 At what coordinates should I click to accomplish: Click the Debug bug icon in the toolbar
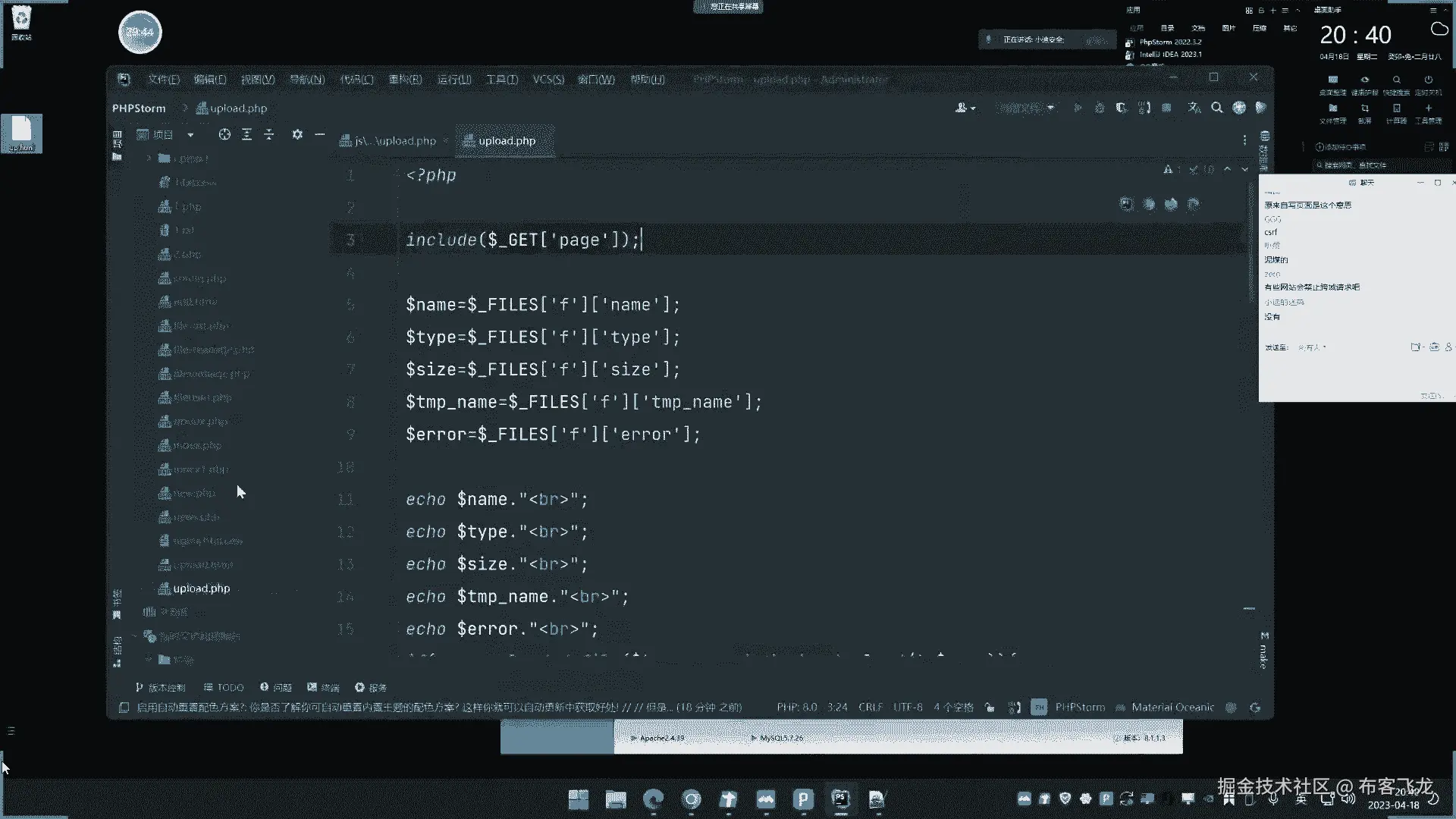pyautogui.click(x=1100, y=108)
